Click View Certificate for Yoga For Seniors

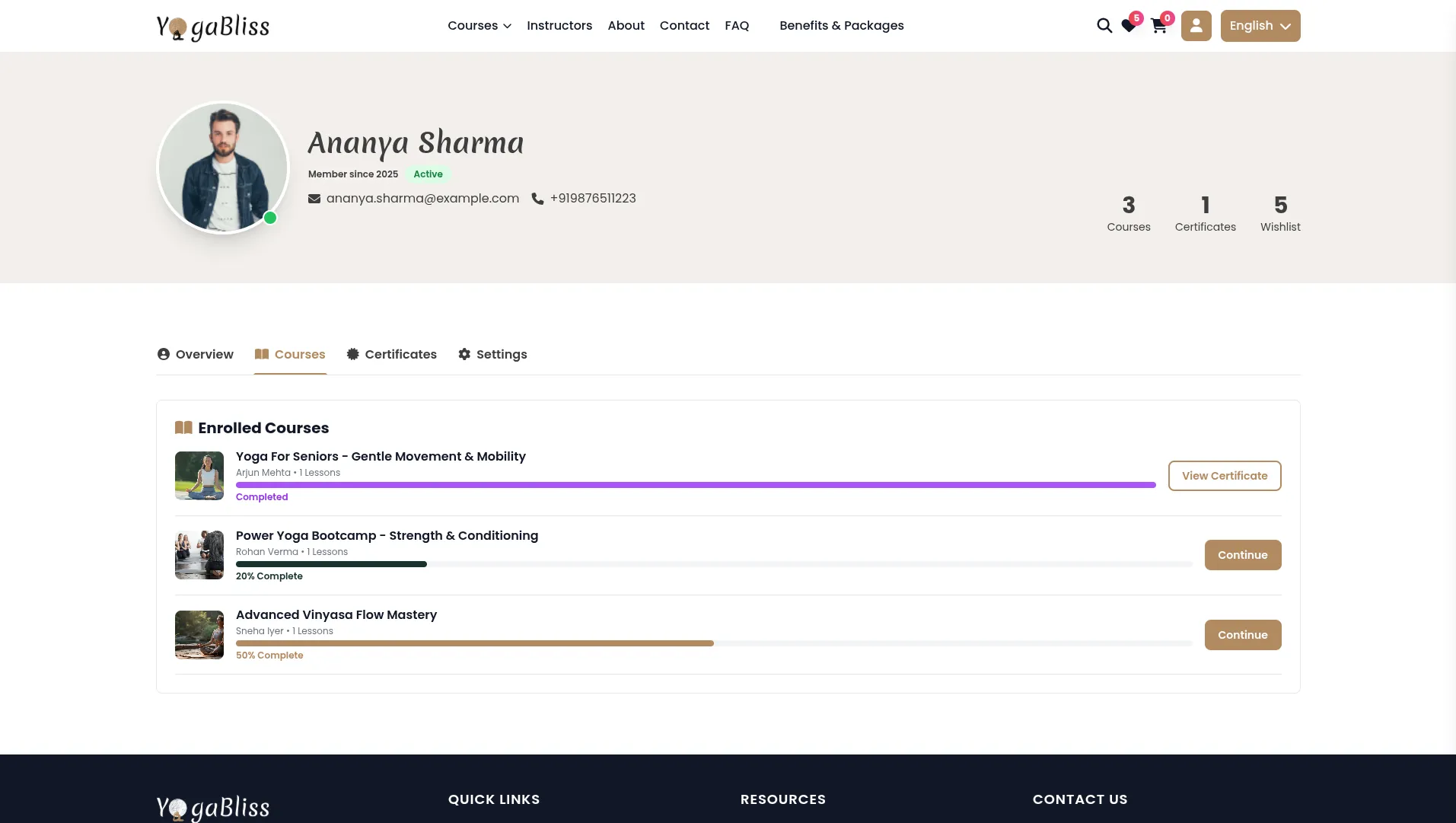click(x=1224, y=476)
